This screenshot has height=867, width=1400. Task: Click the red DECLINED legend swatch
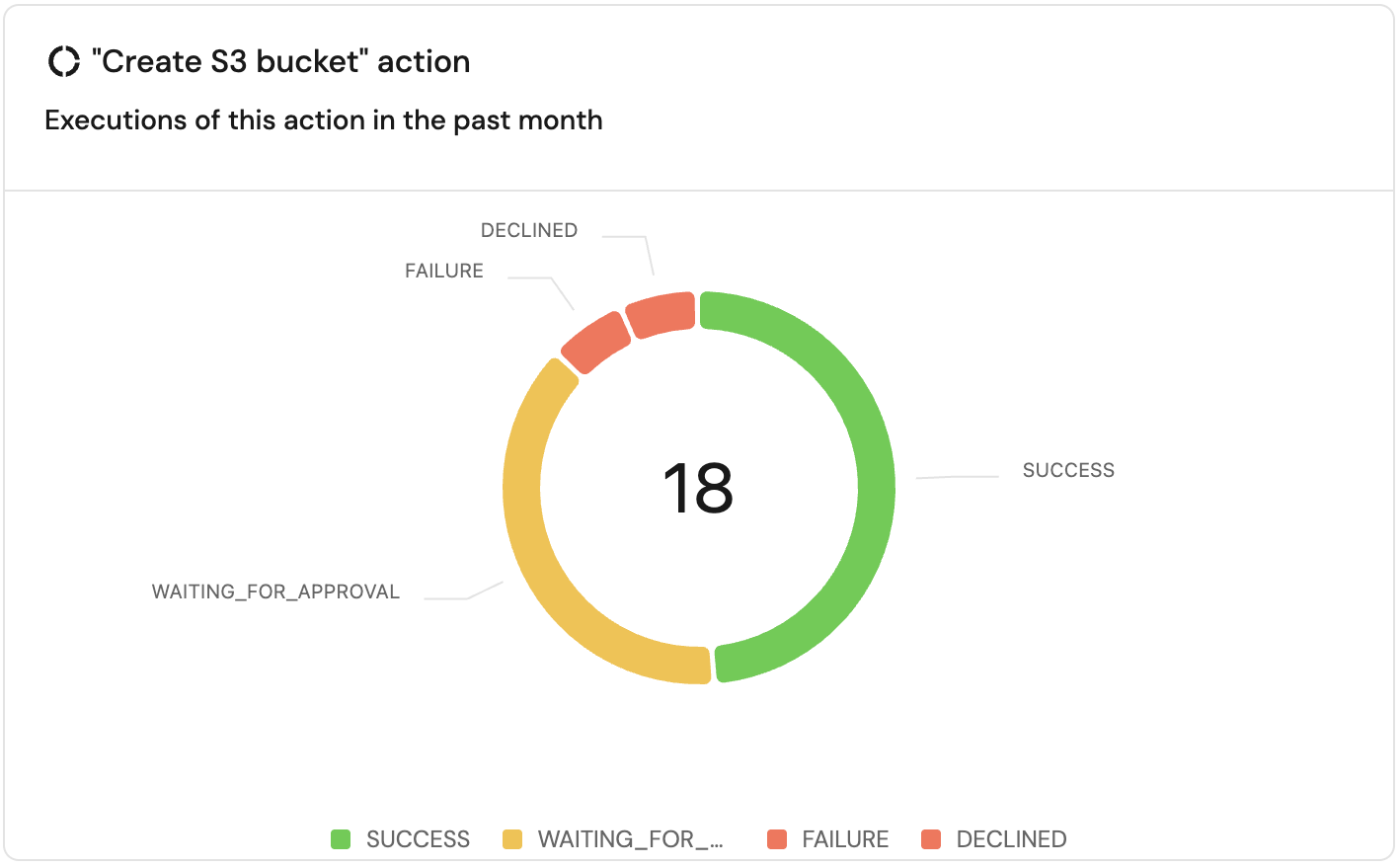[x=931, y=839]
